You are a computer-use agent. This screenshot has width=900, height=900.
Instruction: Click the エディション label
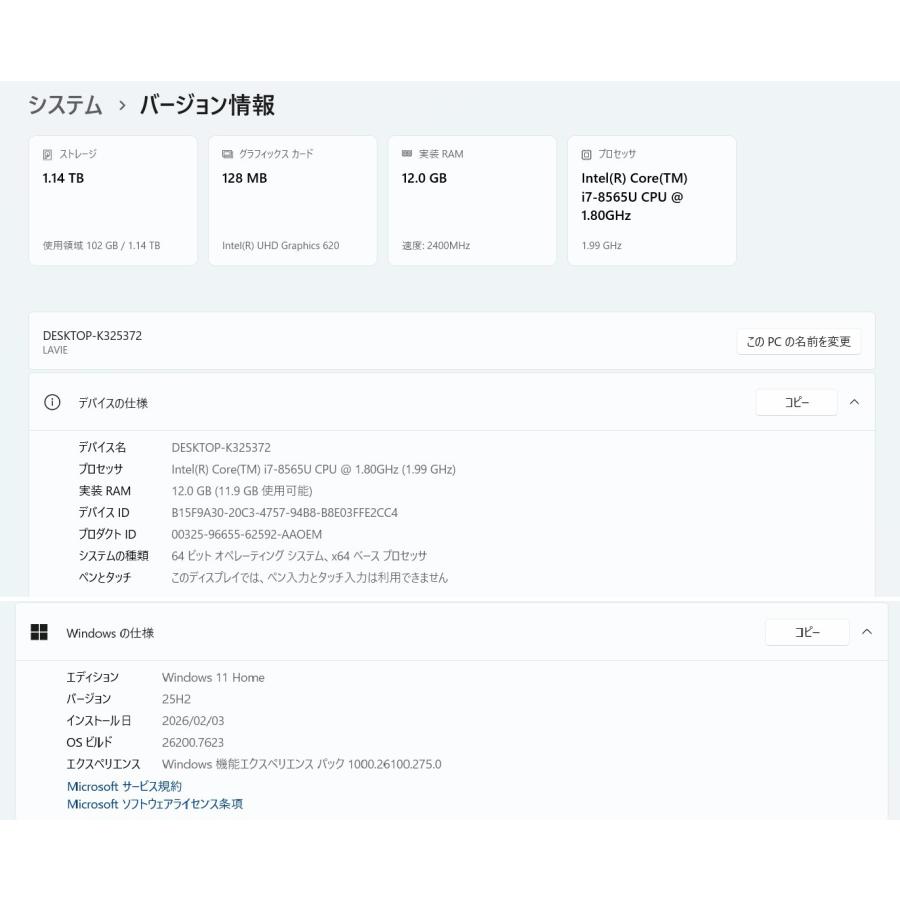pyautogui.click(x=92, y=677)
